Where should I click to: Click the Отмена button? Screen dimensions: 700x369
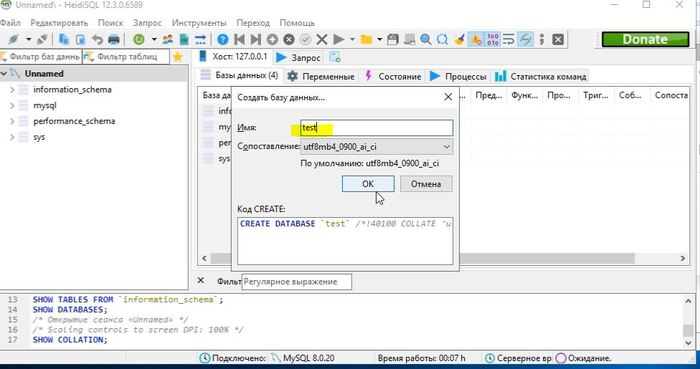tap(426, 184)
